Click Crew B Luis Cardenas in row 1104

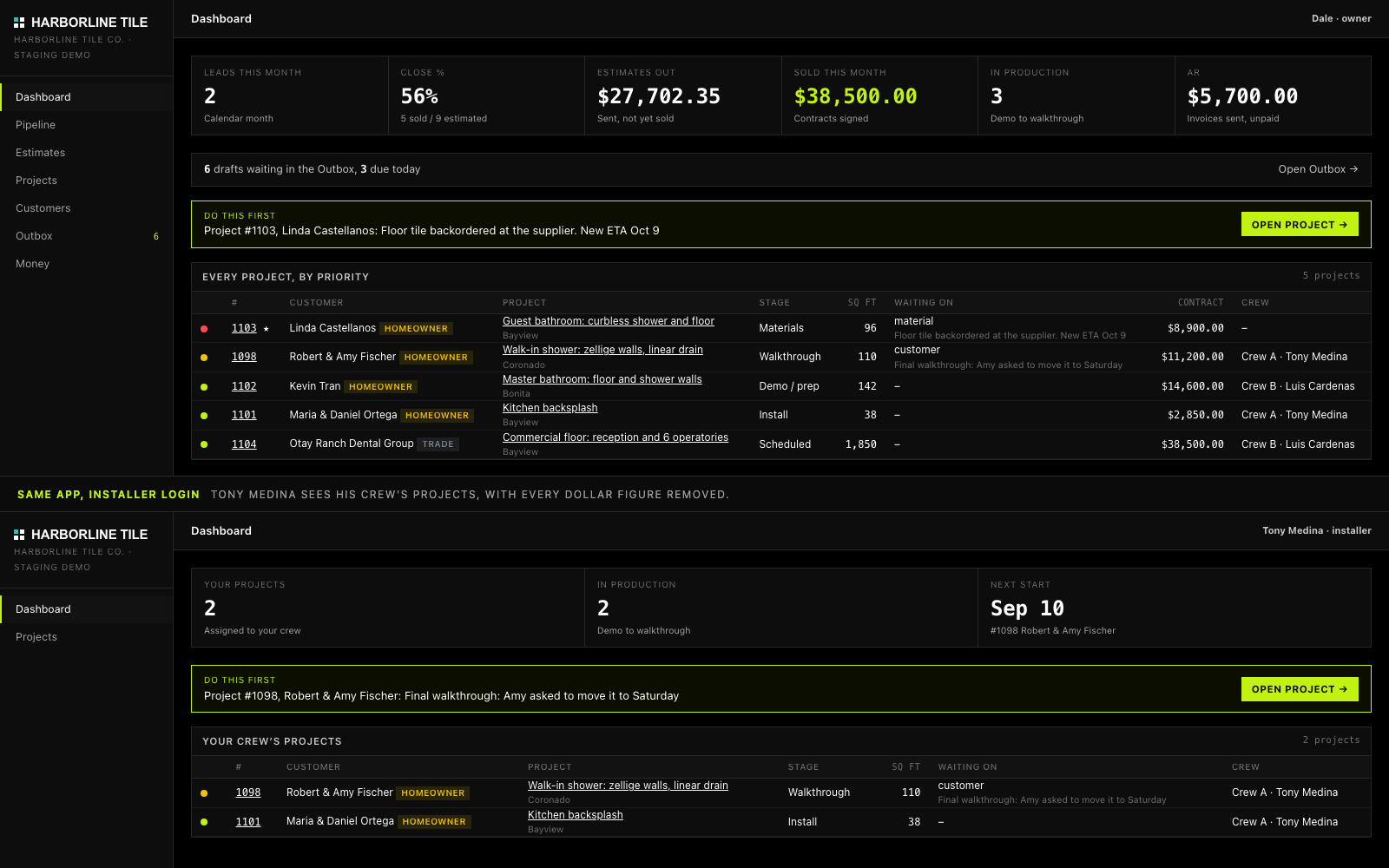point(1298,444)
